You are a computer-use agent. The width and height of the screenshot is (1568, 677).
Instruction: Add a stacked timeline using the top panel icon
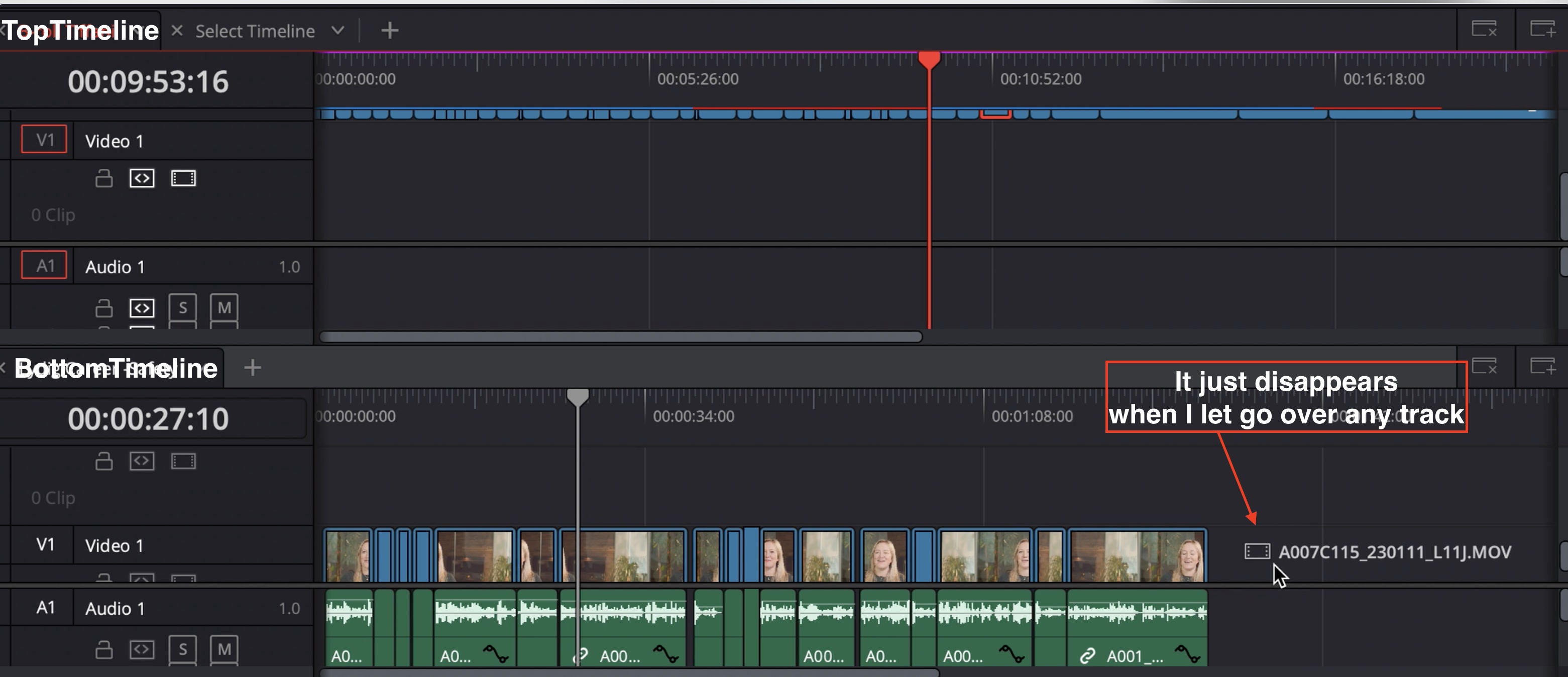[x=1542, y=29]
